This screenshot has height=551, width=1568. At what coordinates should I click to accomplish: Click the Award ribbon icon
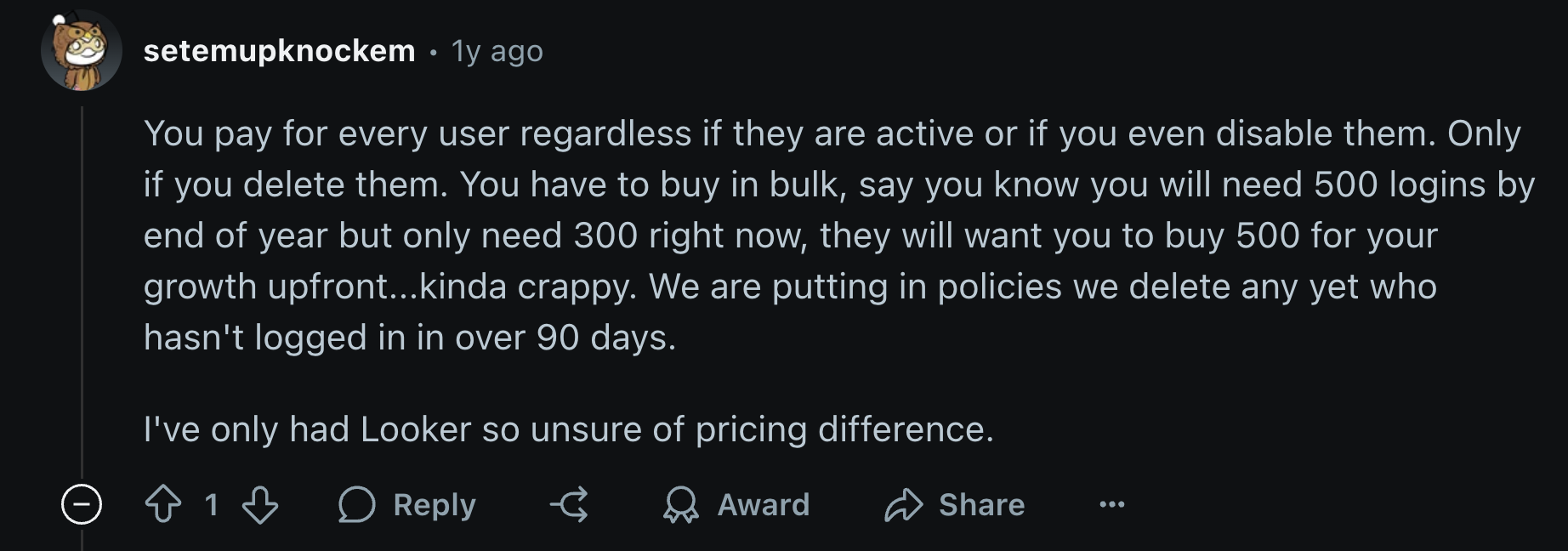click(679, 504)
